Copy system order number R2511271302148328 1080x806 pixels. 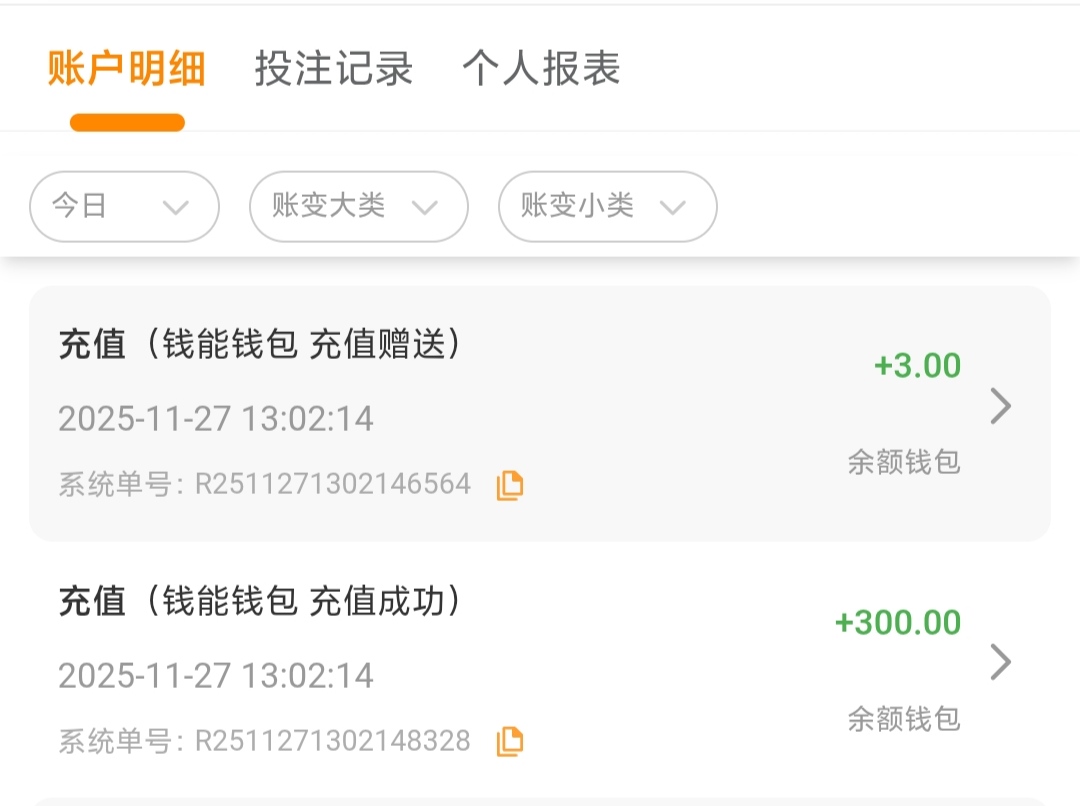coord(509,741)
